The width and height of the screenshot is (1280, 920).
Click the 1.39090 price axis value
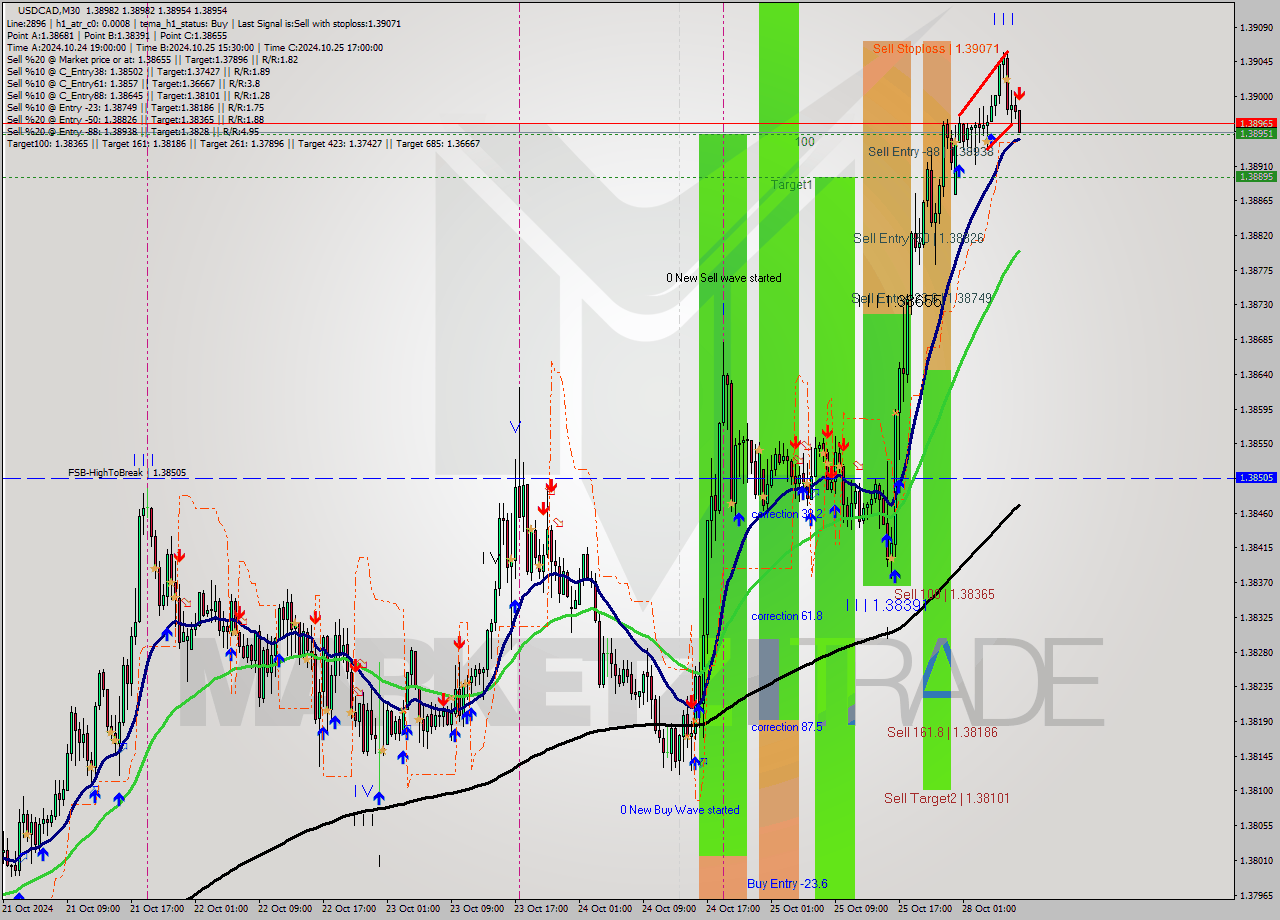pyautogui.click(x=1255, y=27)
